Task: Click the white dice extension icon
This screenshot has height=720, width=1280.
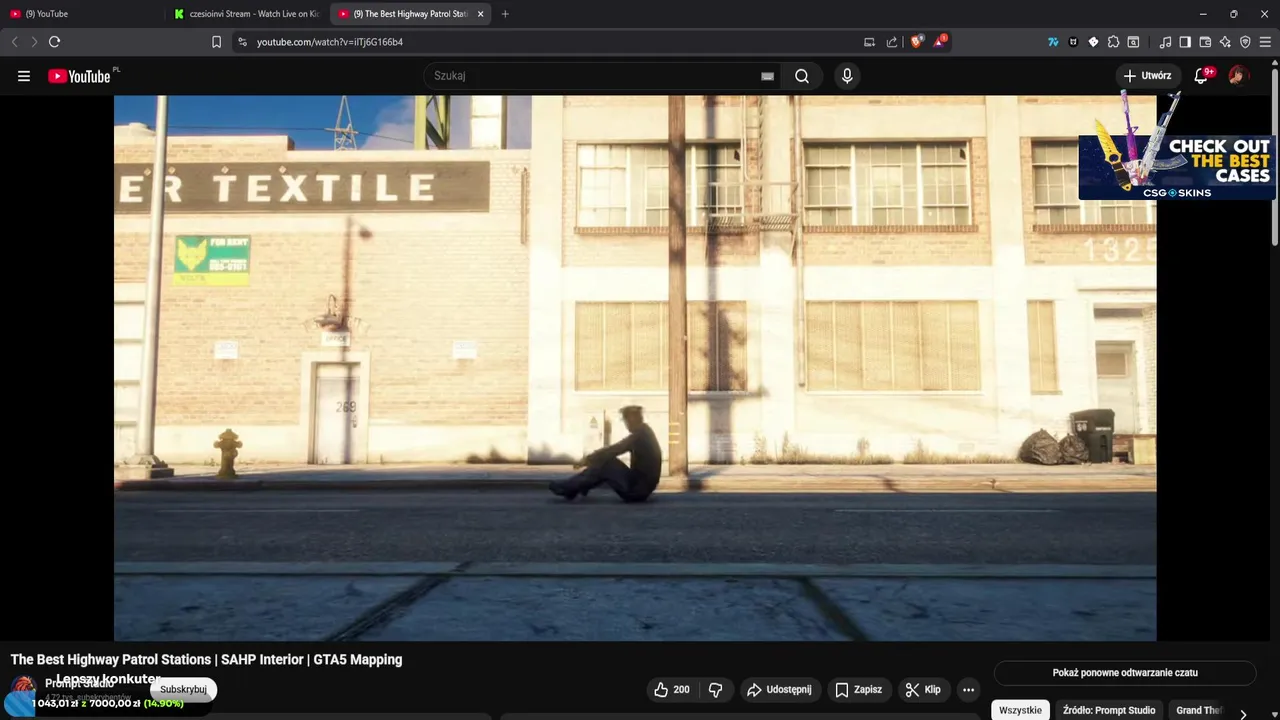Action: [1093, 42]
